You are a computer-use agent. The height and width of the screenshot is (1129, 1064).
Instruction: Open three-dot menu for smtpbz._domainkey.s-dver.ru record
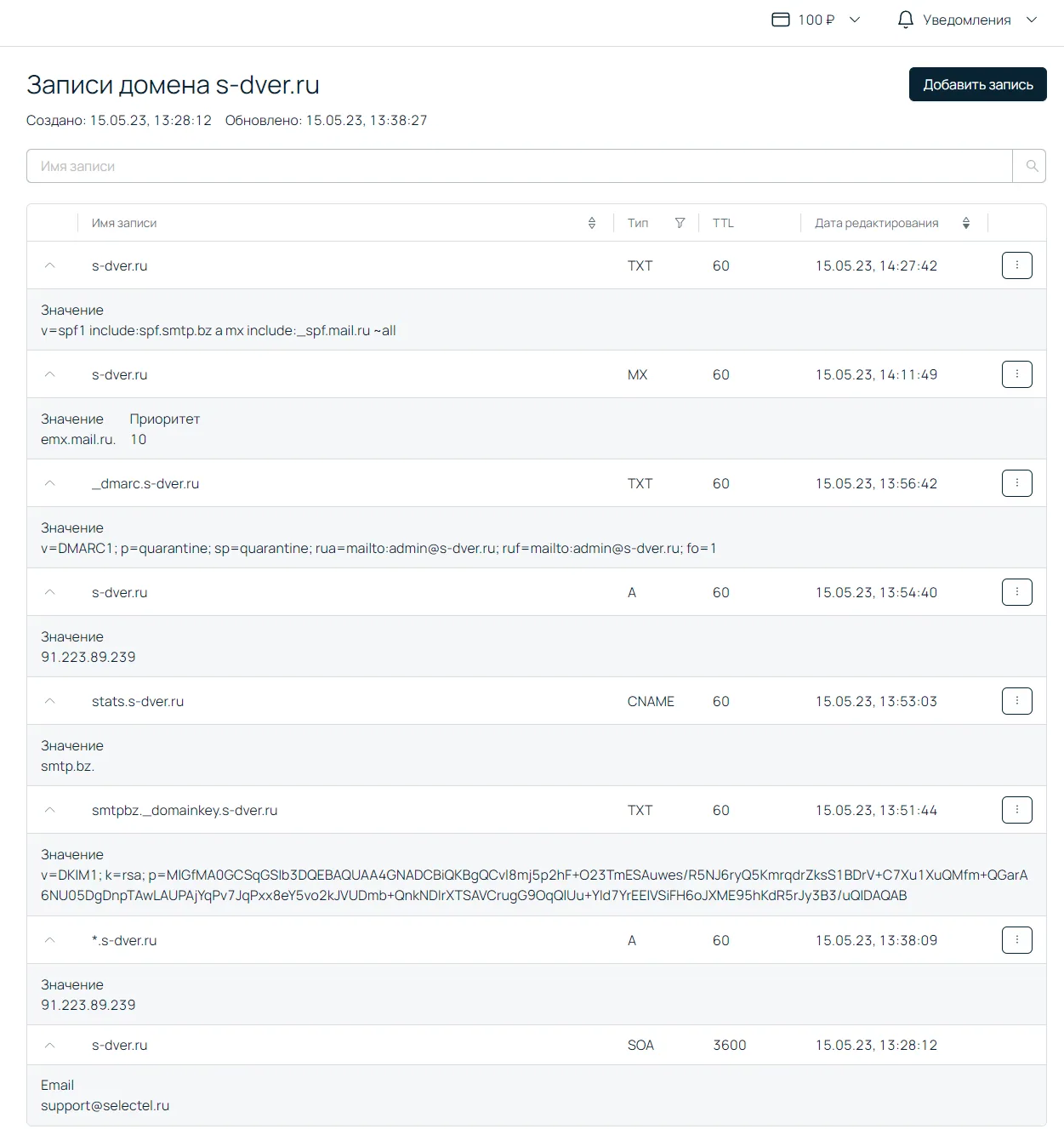pos(1017,810)
